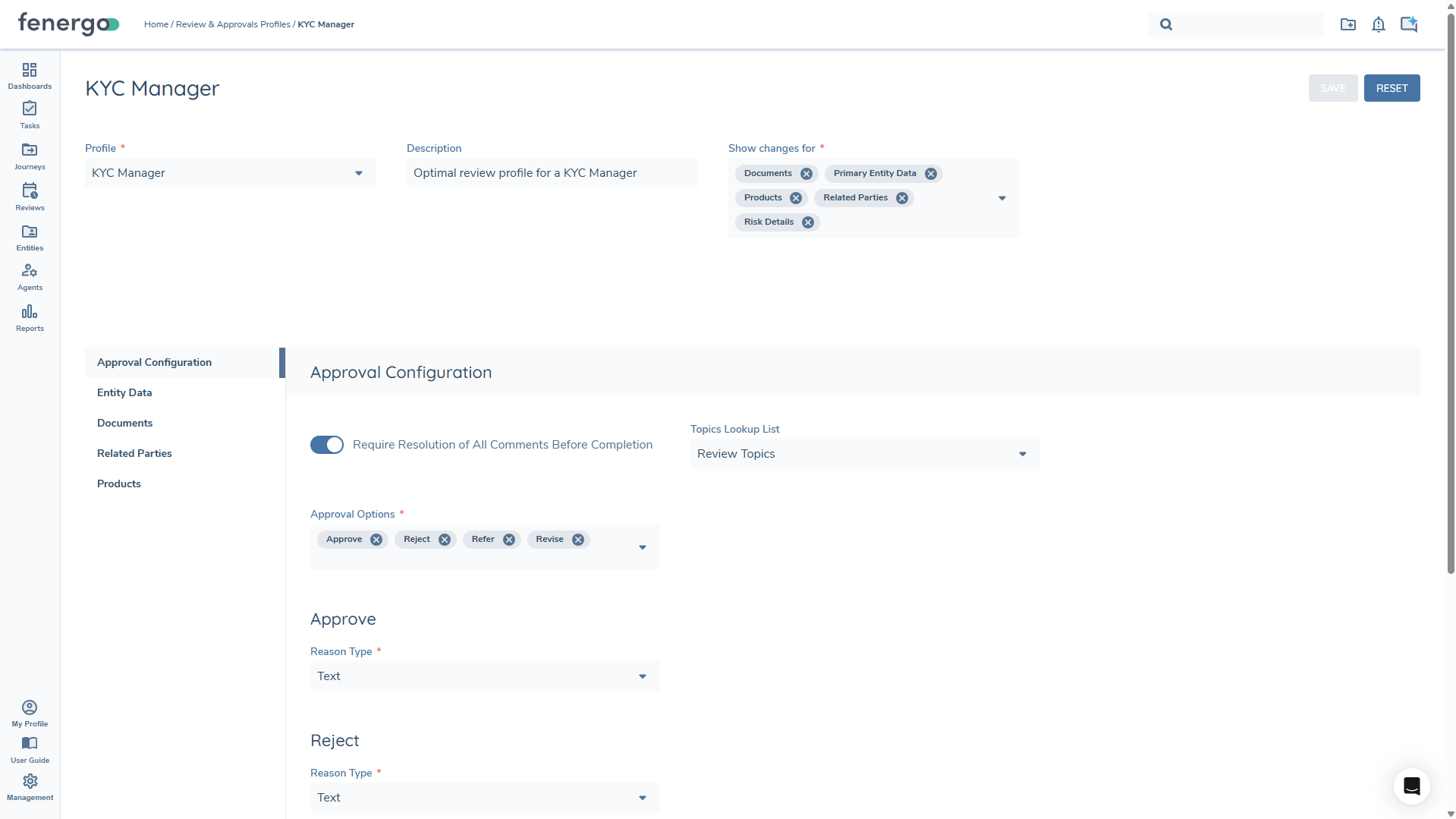Image resolution: width=1456 pixels, height=819 pixels.
Task: Open the Reports section
Action: point(30,317)
